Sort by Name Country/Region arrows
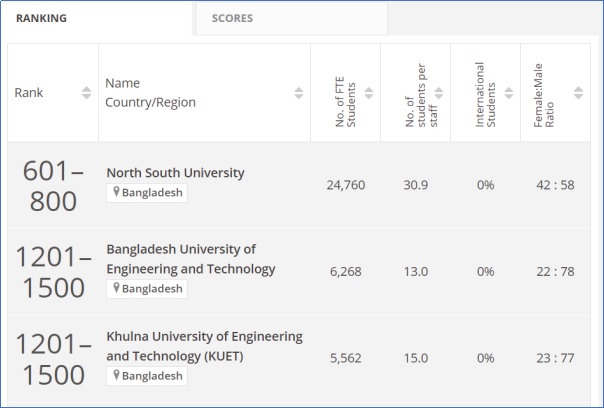 click(298, 93)
